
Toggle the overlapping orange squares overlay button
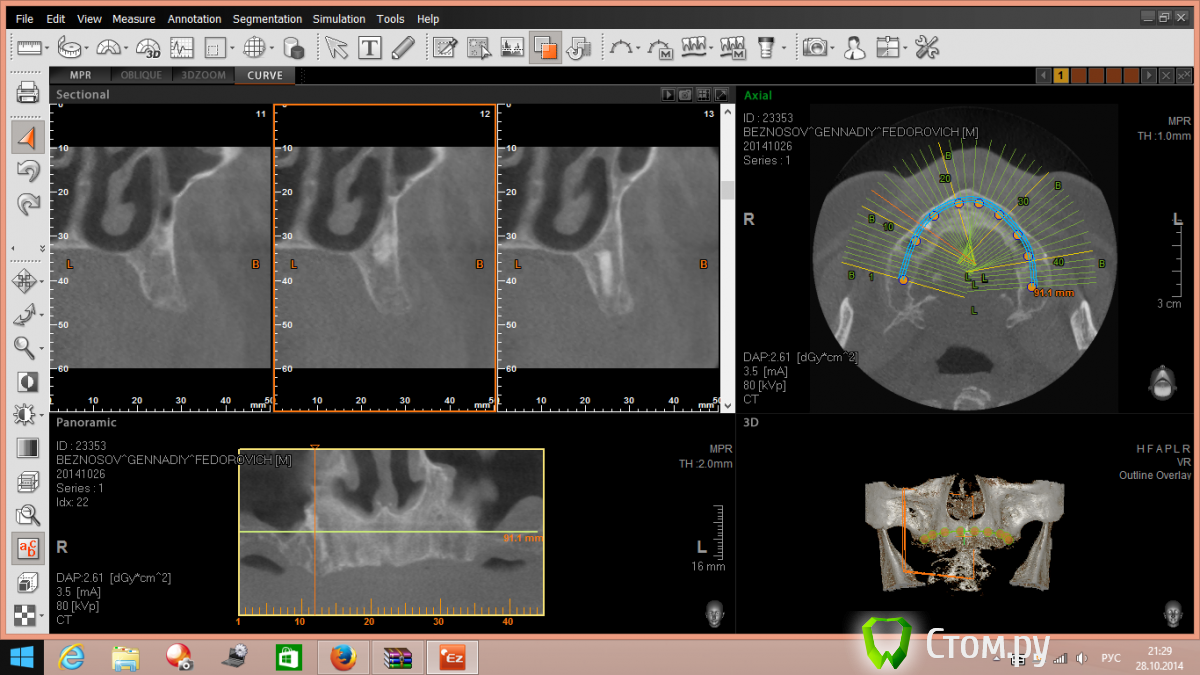[545, 47]
